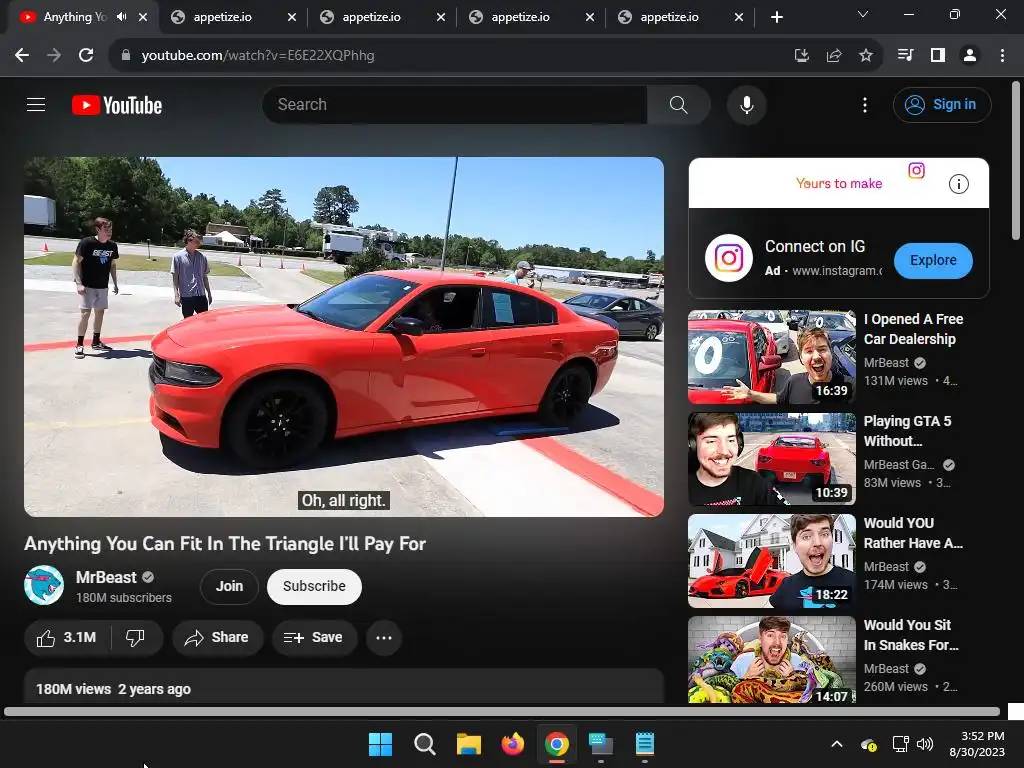This screenshot has width=1024, height=768.
Task: Start voice search with microphone icon
Action: [746, 104]
